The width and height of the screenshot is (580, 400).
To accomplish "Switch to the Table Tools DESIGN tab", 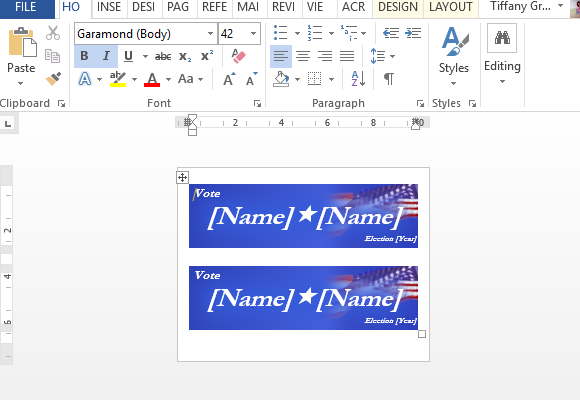I will tap(398, 7).
